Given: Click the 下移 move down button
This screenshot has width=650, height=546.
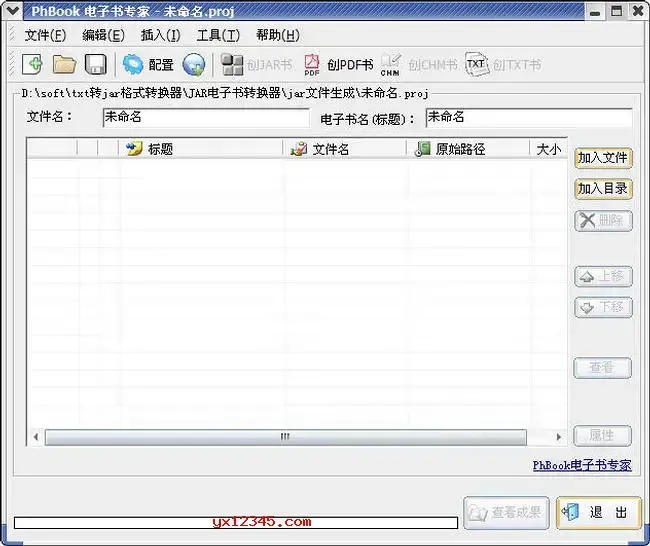Looking at the screenshot, I should (603, 308).
